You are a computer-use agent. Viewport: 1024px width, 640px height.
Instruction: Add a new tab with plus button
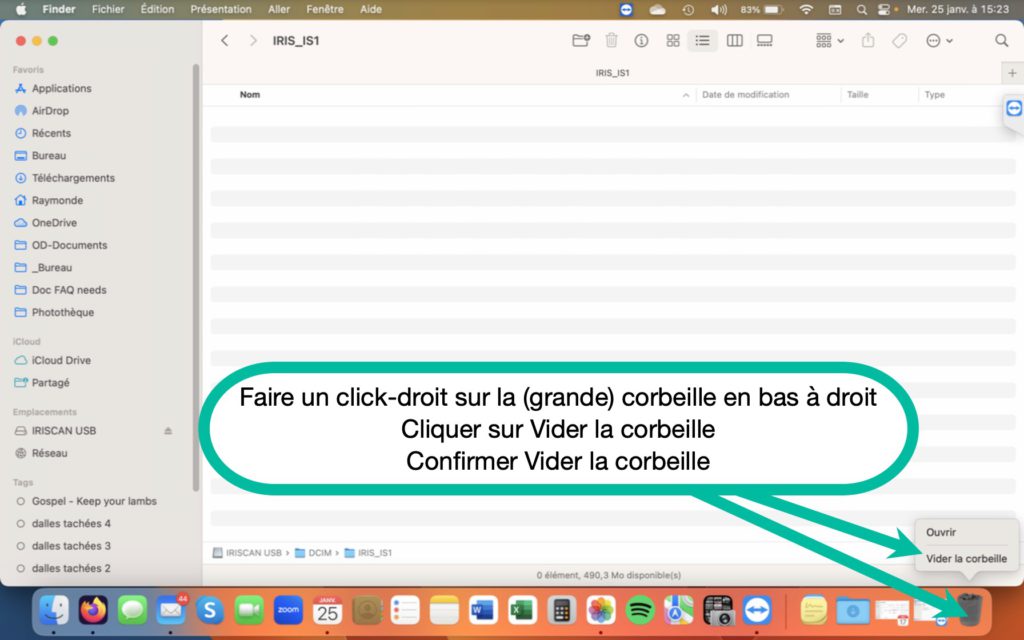click(x=1013, y=73)
